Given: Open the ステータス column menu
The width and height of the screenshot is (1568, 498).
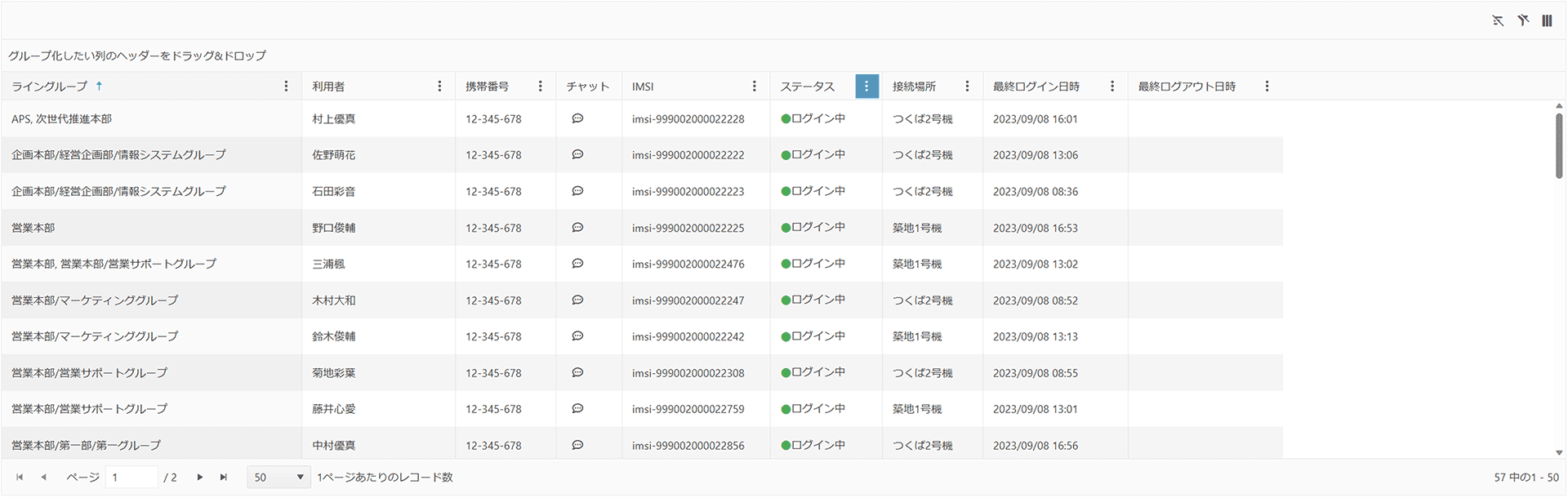Looking at the screenshot, I should (x=866, y=87).
